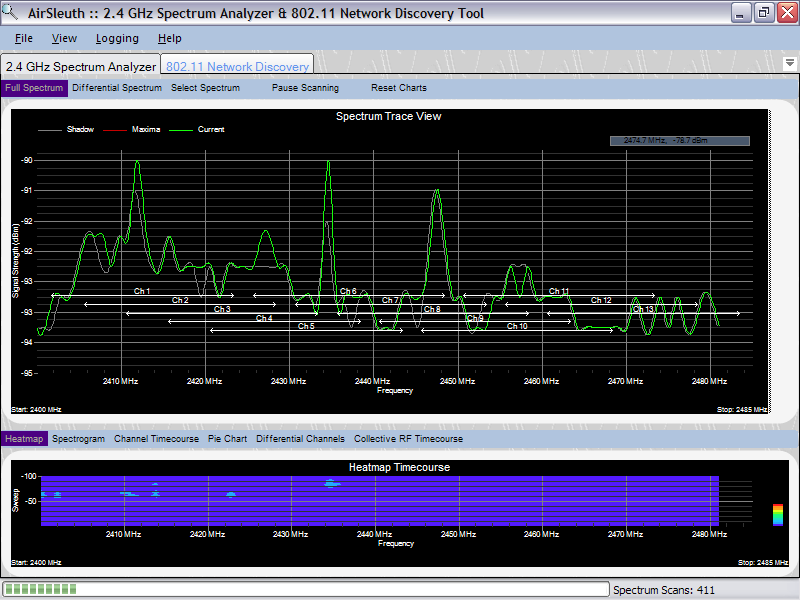Viewport: 800px width, 600px height.
Task: Select Differential Spectrum view
Action: (x=117, y=88)
